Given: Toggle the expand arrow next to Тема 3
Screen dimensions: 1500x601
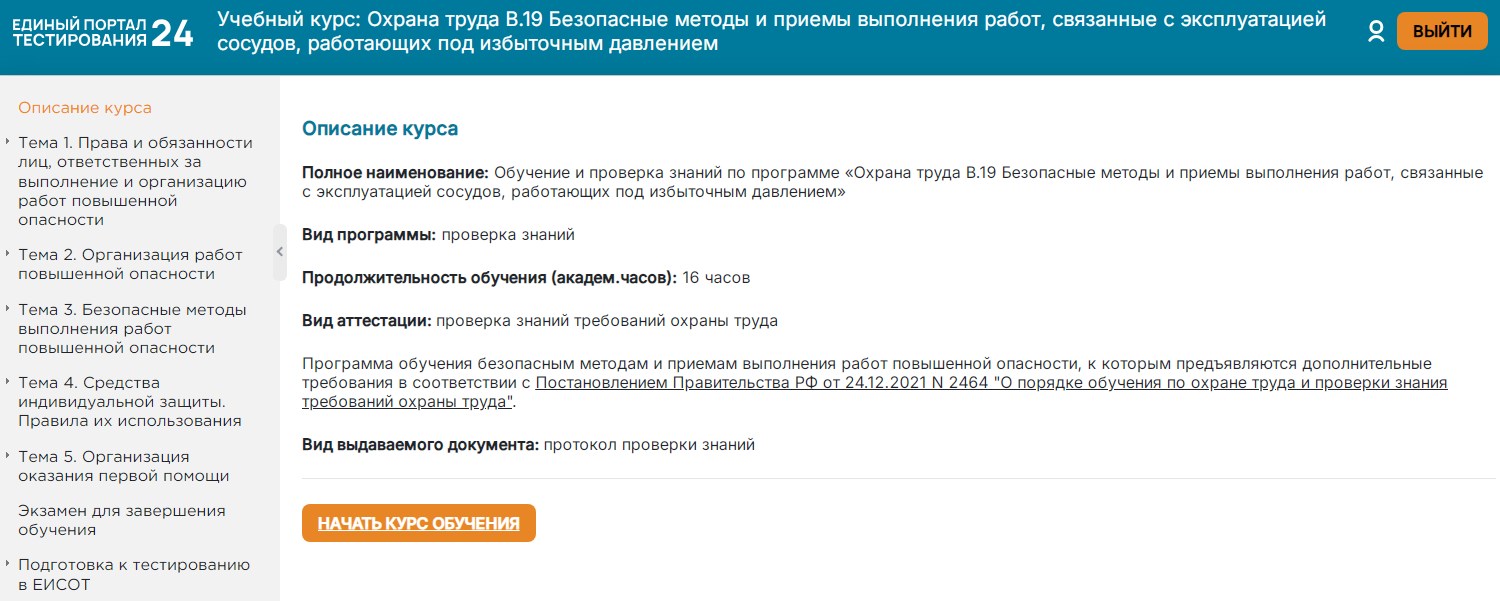Looking at the screenshot, I should (x=8, y=309).
